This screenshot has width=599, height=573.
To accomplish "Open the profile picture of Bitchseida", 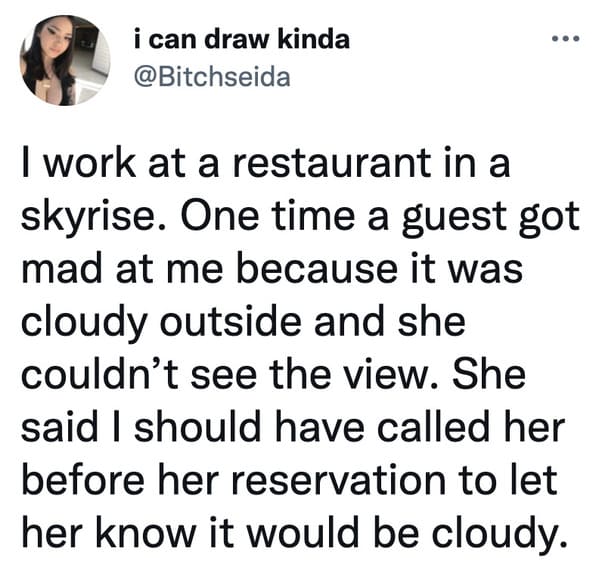I will 65,60.
